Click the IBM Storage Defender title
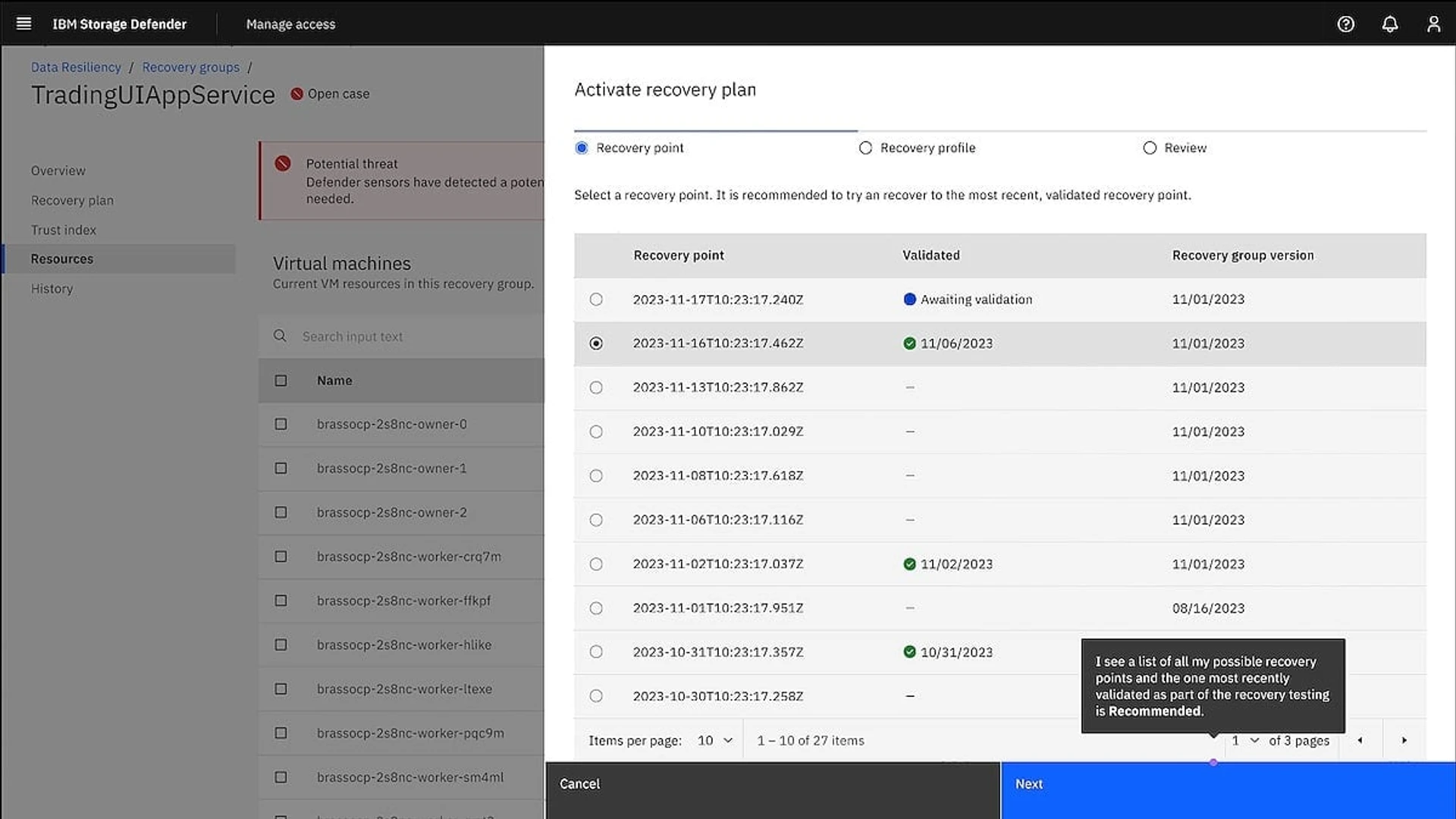Viewport: 1456px width, 819px height. 119,24
